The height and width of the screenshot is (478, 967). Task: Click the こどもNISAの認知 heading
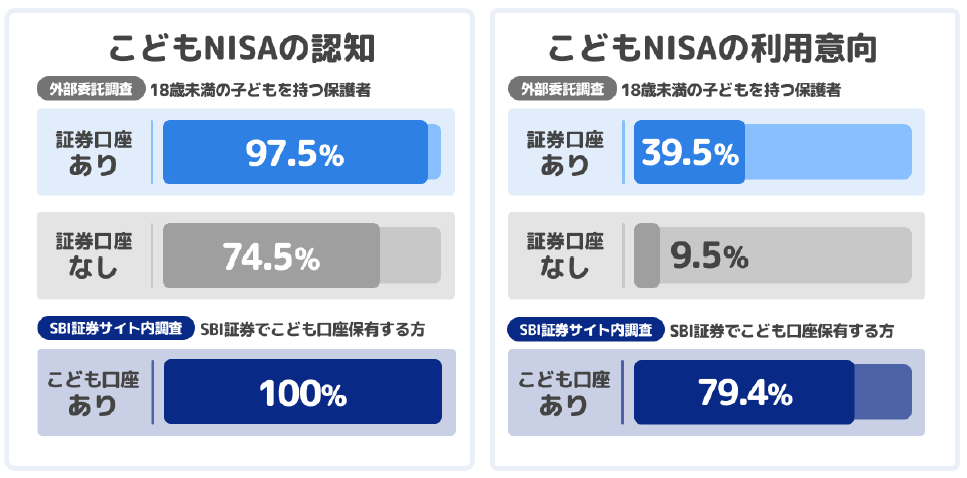tap(242, 49)
